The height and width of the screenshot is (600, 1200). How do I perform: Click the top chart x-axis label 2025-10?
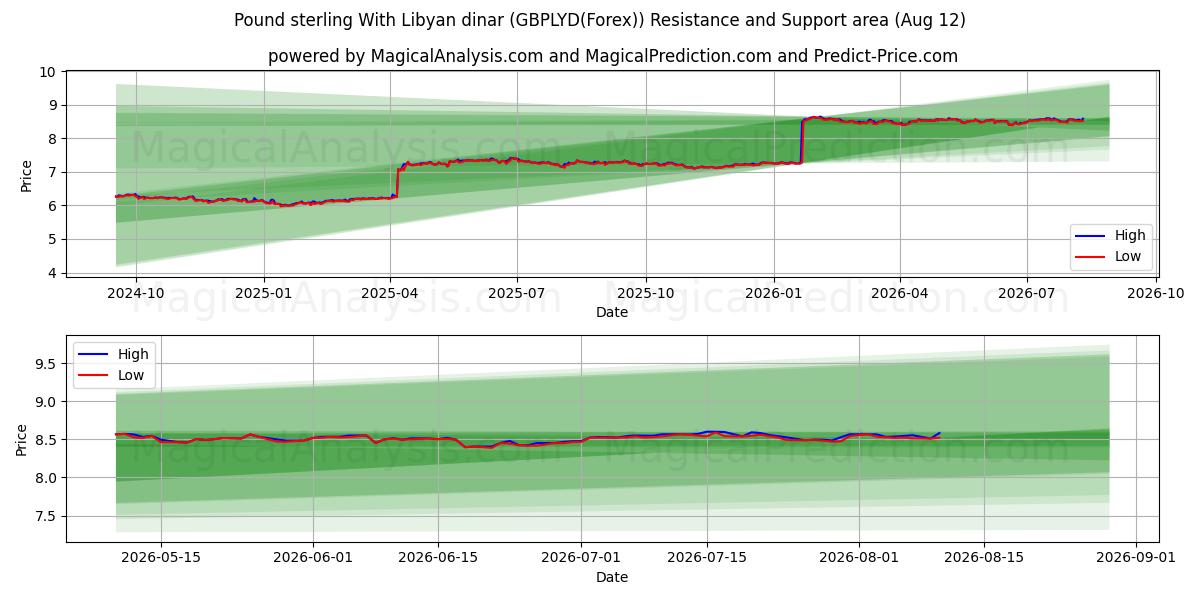(645, 294)
